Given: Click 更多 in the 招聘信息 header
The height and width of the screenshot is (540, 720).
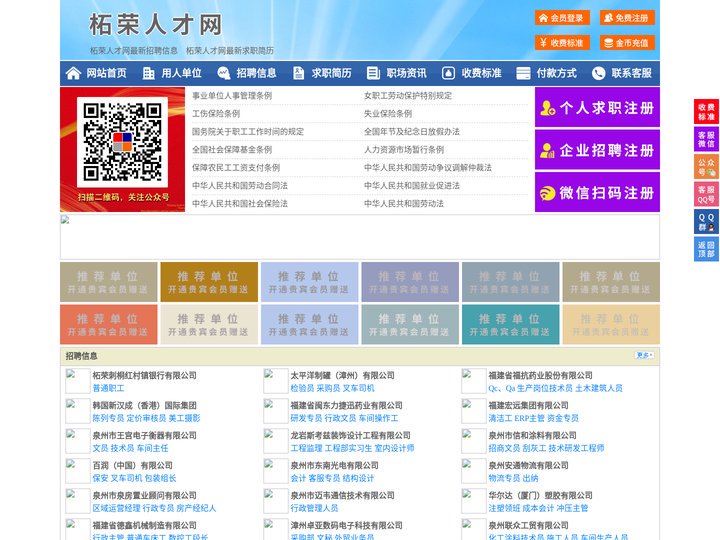Looking at the screenshot, I should (644, 355).
